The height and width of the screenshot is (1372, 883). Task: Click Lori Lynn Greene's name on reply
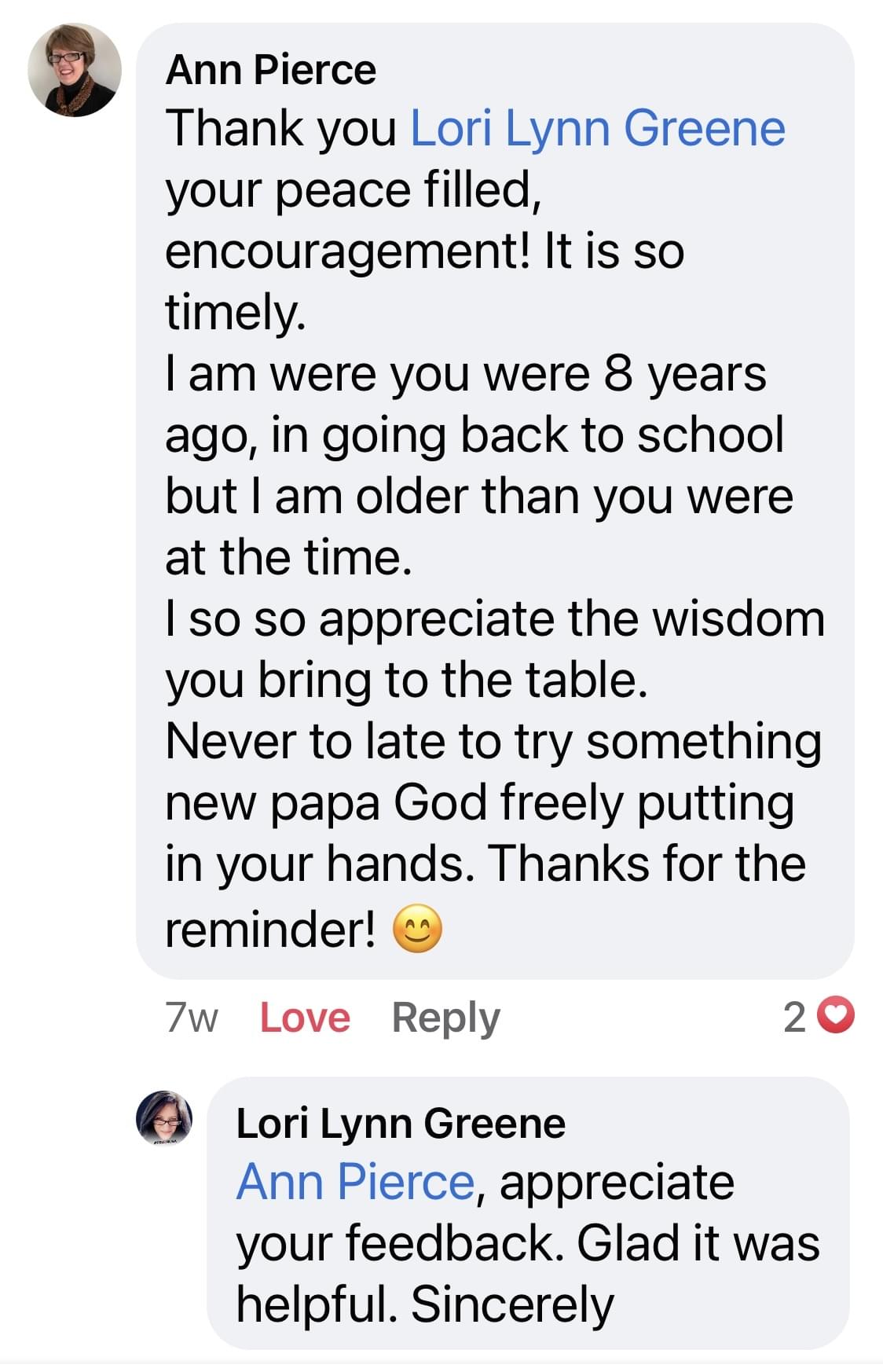[x=401, y=1123]
